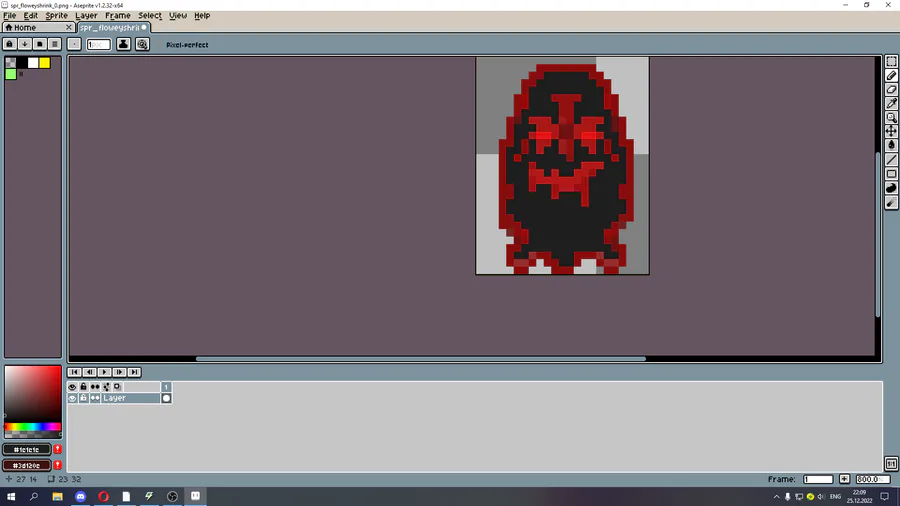The image size is (900, 506).
Task: Open the Help menu
Action: [x=202, y=15]
